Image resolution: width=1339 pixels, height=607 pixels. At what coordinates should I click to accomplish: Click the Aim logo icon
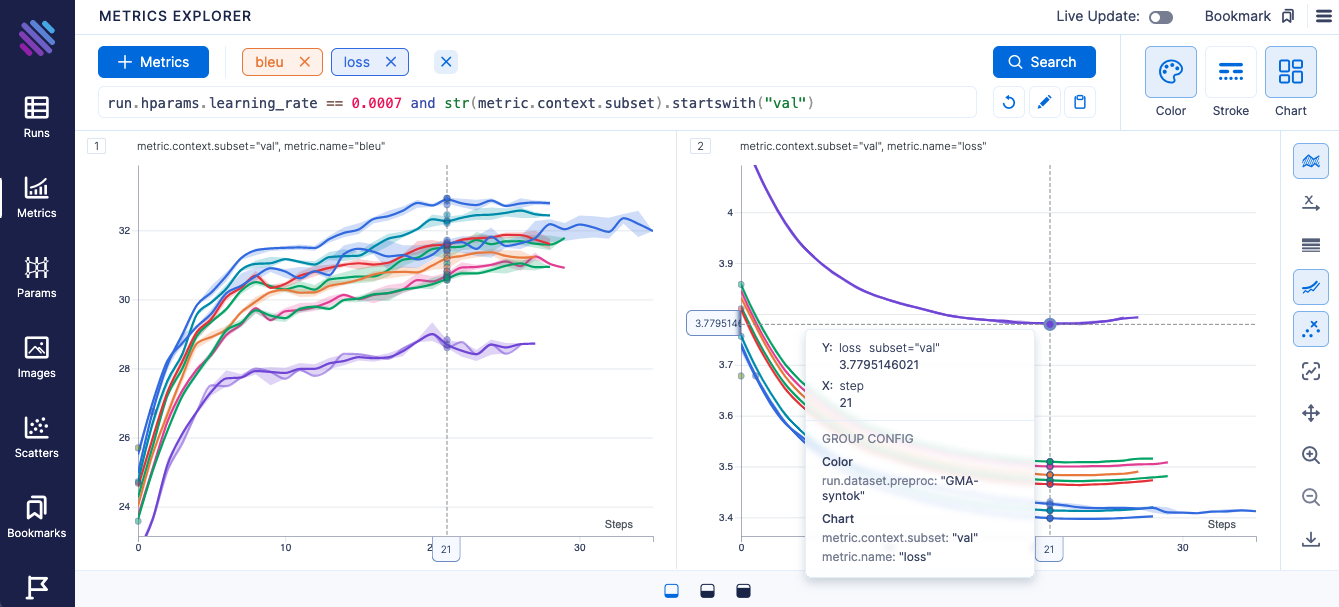tap(37, 37)
